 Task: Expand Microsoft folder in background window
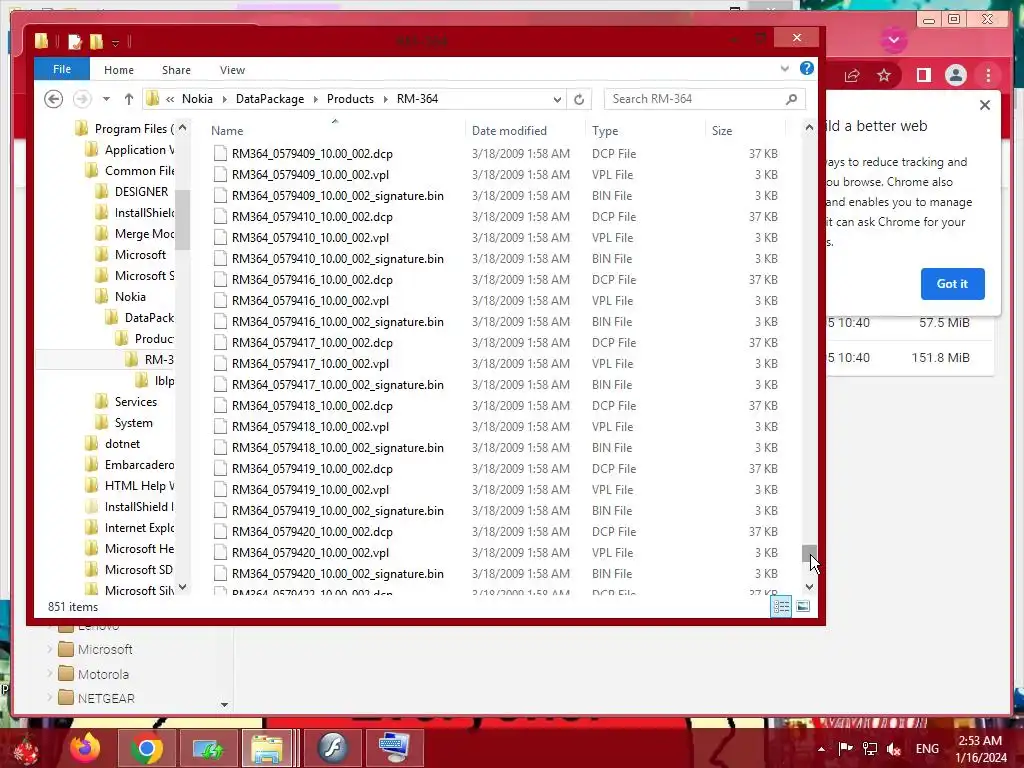50,650
